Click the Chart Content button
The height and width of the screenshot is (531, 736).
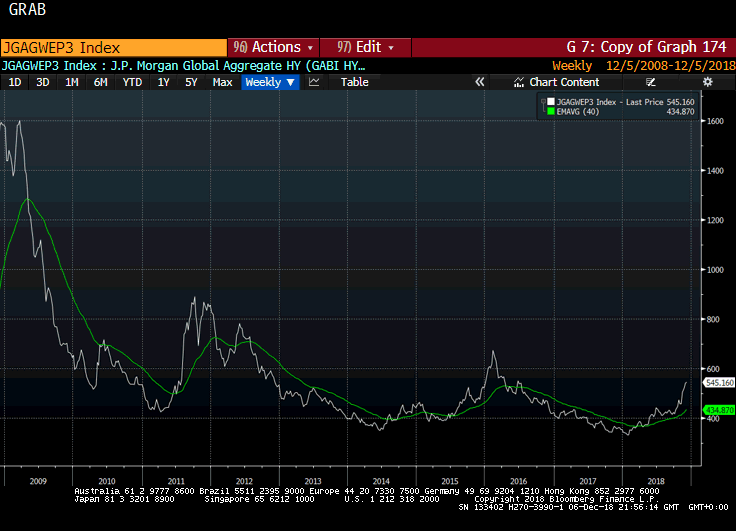564,82
